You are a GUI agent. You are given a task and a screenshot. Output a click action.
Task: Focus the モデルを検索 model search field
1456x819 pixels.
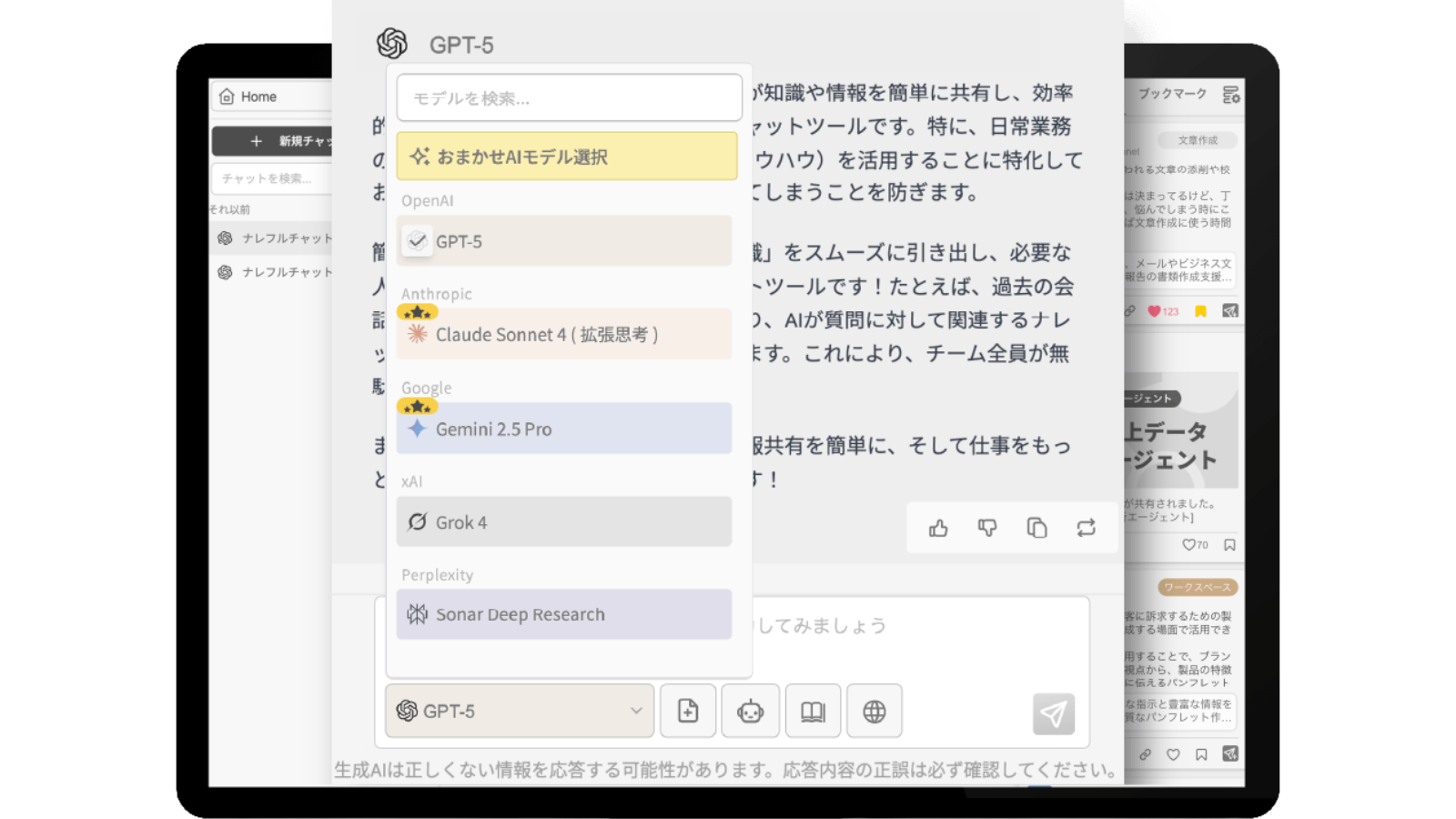pyautogui.click(x=569, y=97)
